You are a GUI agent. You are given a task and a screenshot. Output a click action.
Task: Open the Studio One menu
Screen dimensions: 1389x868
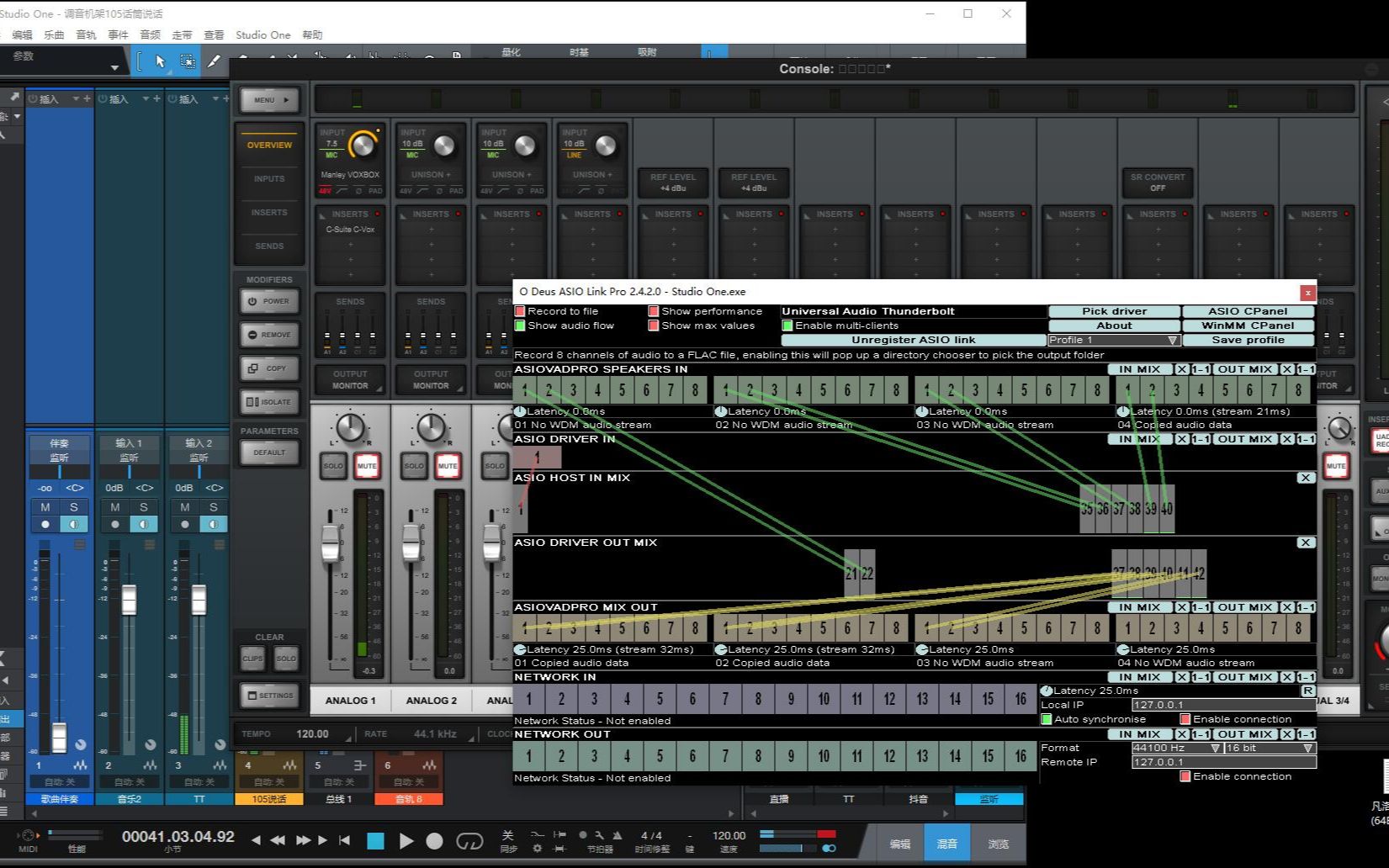(x=262, y=34)
